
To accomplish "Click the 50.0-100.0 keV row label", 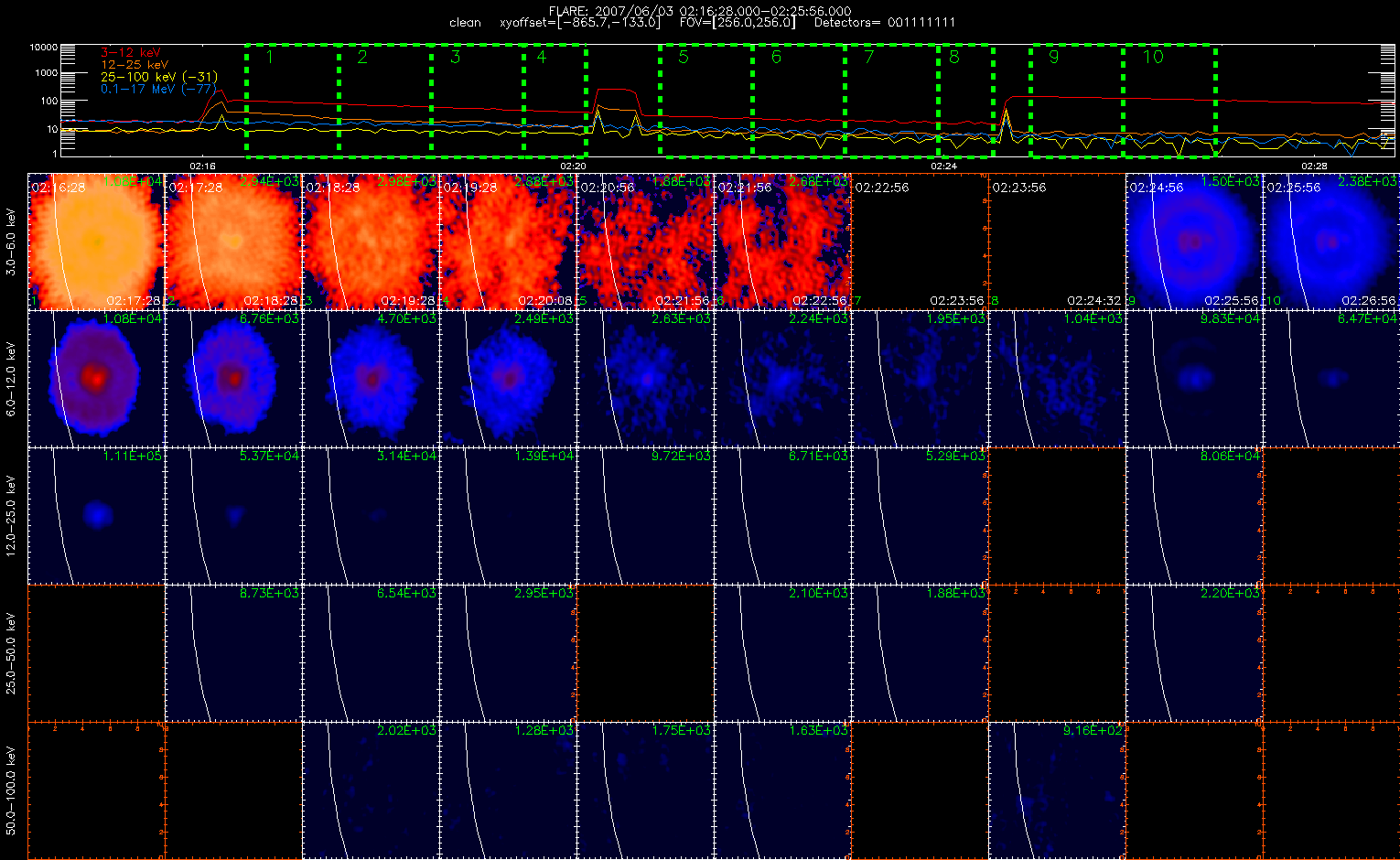I will click(x=11, y=790).
